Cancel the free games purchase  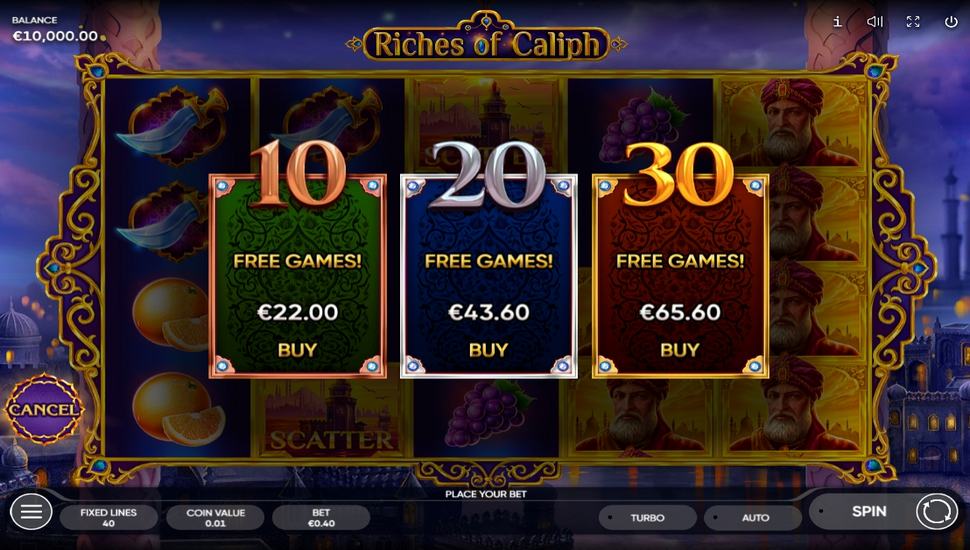click(x=44, y=409)
